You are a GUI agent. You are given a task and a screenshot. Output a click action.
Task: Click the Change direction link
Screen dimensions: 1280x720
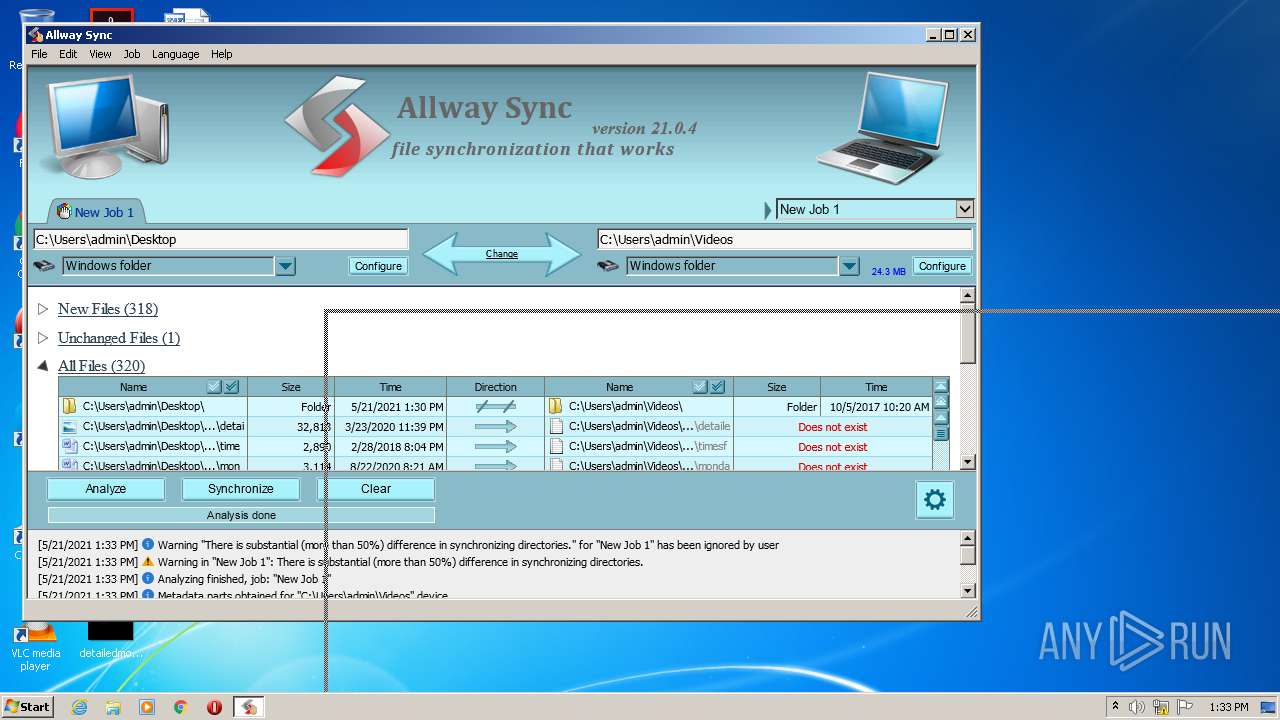(x=502, y=254)
